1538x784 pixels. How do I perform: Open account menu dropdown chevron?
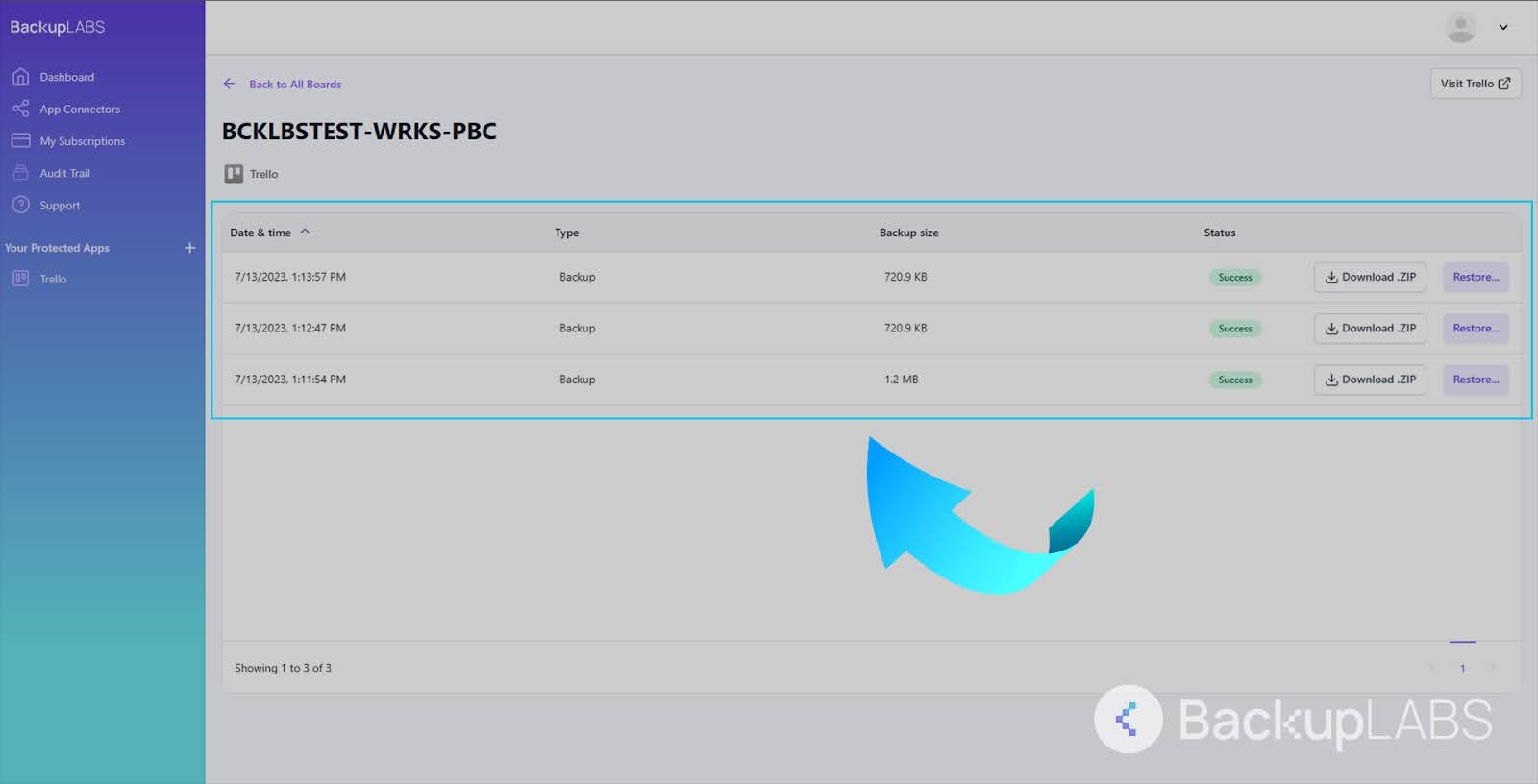click(x=1503, y=28)
